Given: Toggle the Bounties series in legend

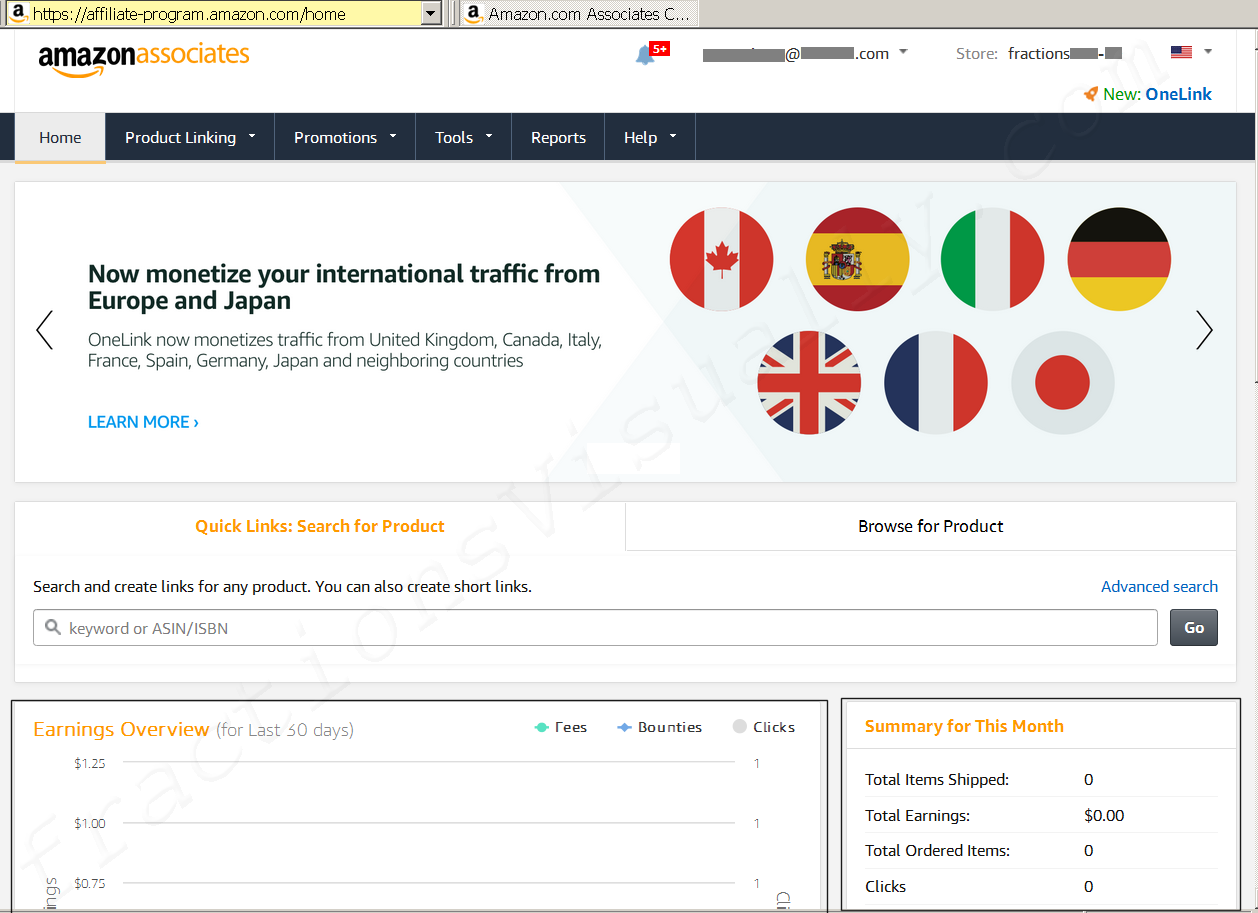Looking at the screenshot, I should 659,727.
